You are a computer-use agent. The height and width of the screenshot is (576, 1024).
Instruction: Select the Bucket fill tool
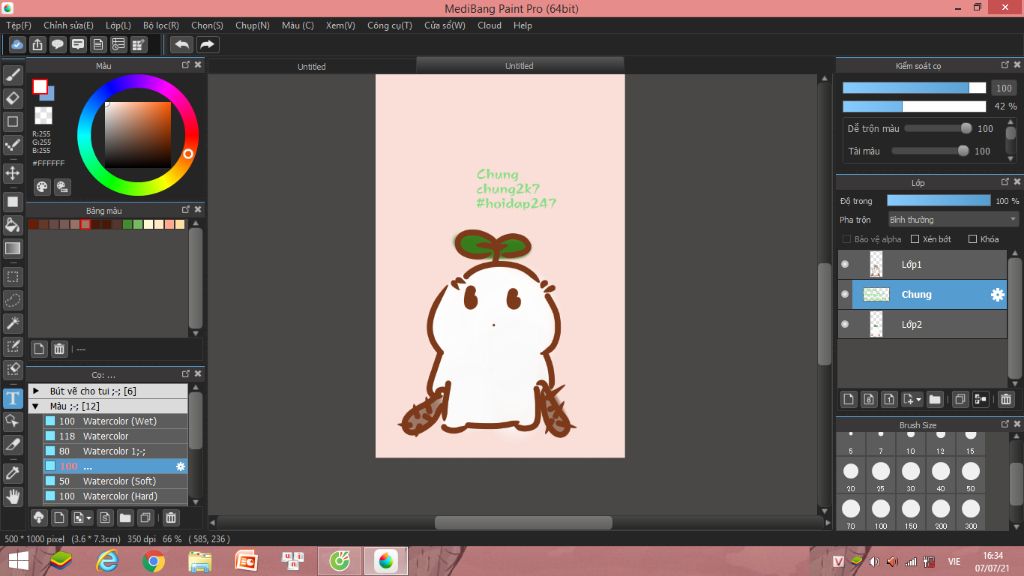click(12, 225)
